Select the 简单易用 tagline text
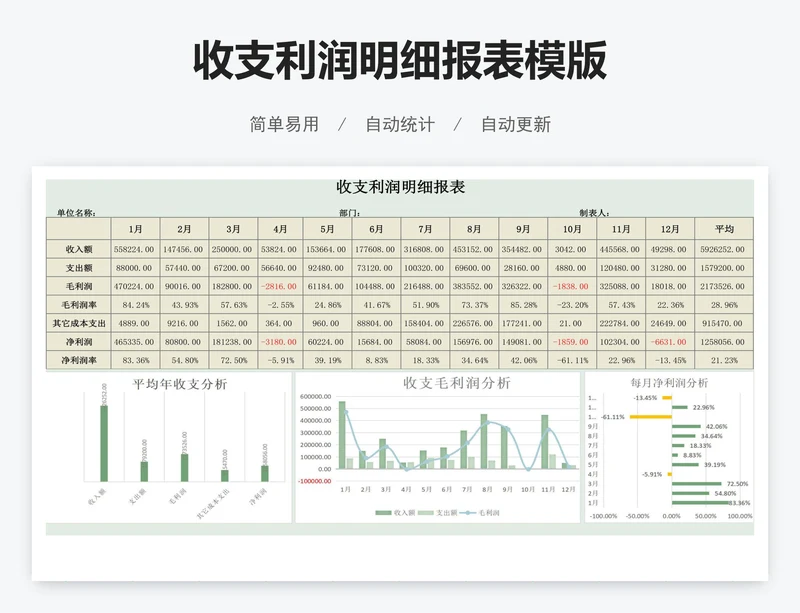Image resolution: width=800 pixels, height=613 pixels. point(284,124)
